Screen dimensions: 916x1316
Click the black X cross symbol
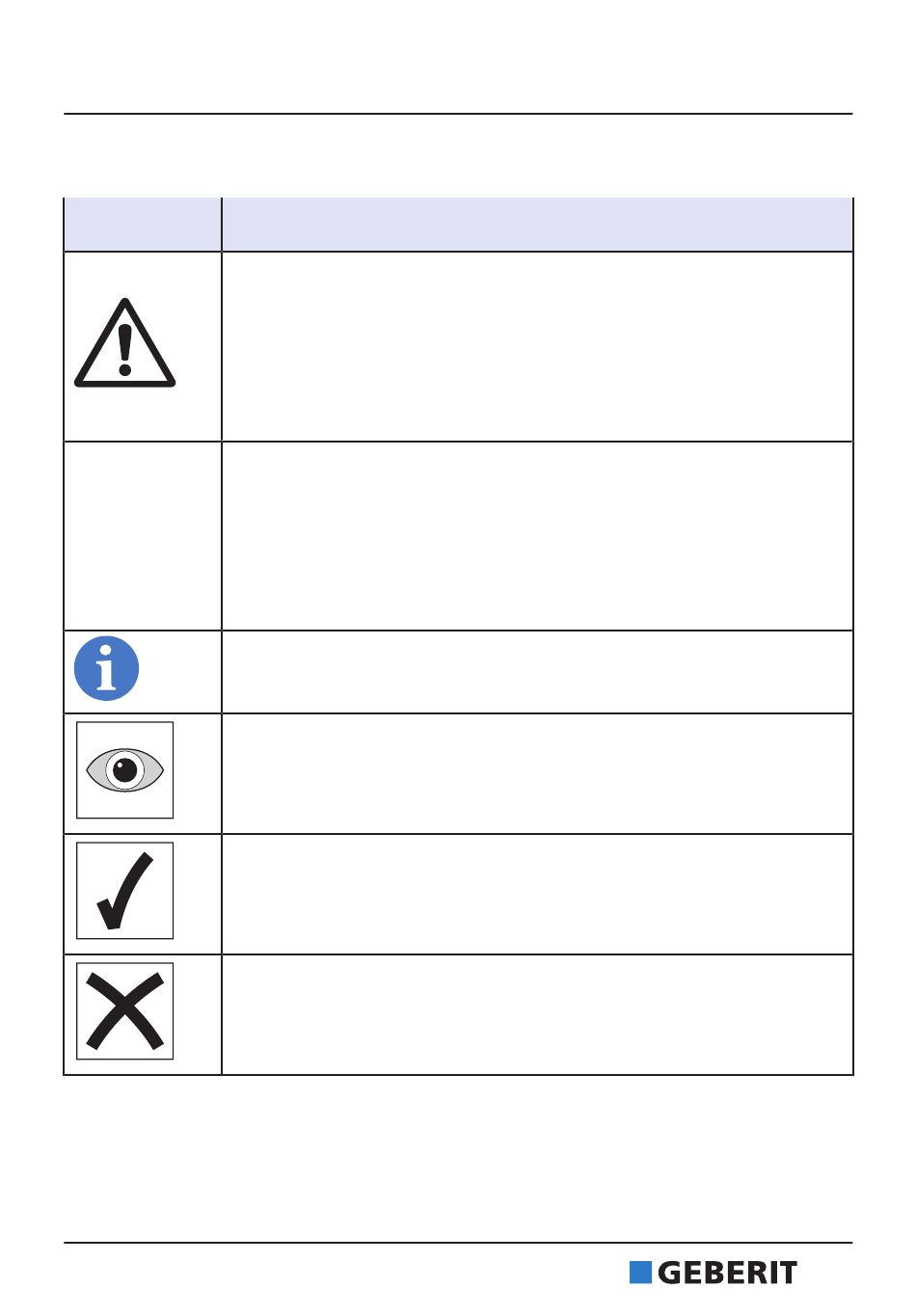(x=125, y=1011)
